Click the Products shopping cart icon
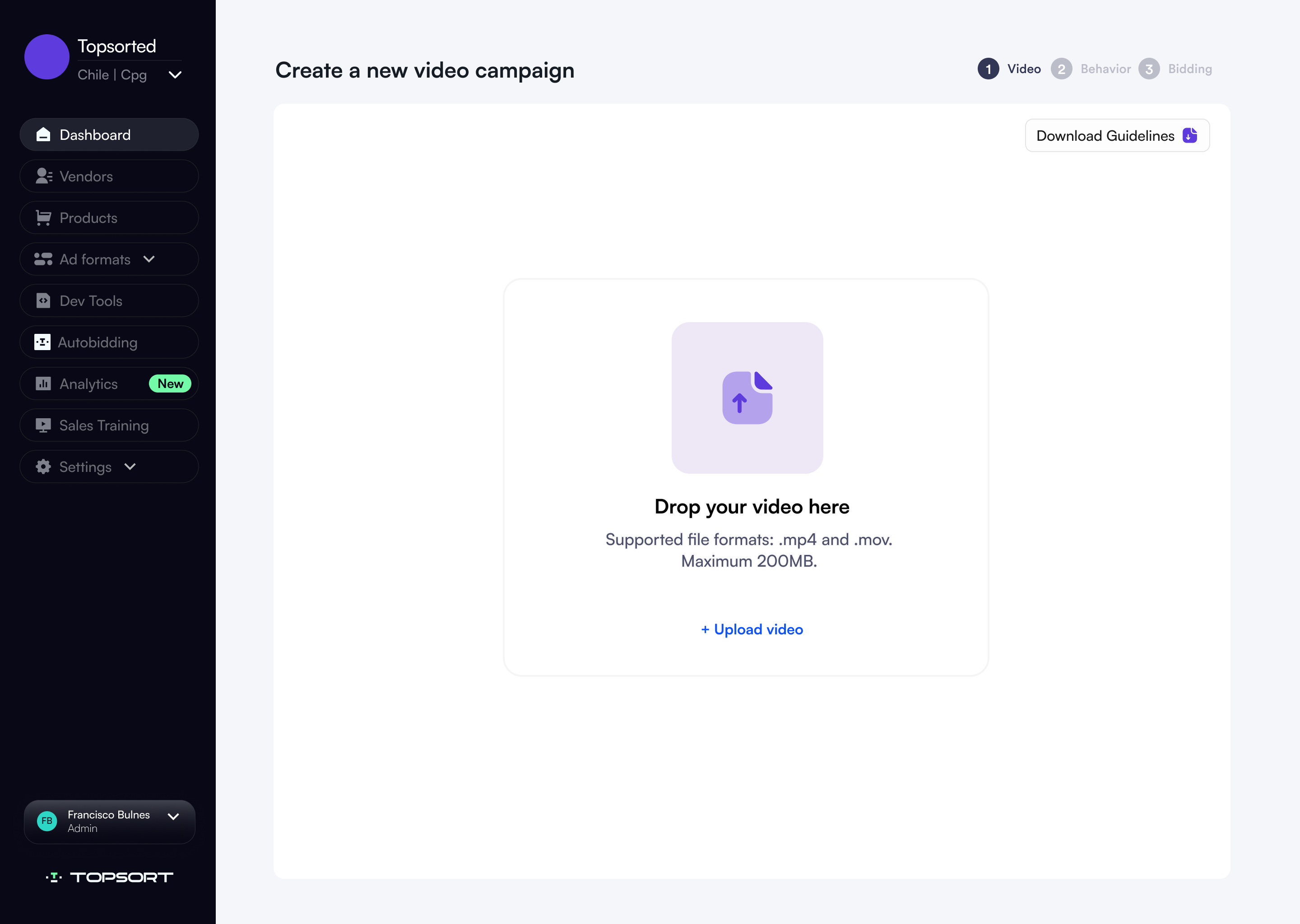This screenshot has width=1300, height=924. point(43,218)
